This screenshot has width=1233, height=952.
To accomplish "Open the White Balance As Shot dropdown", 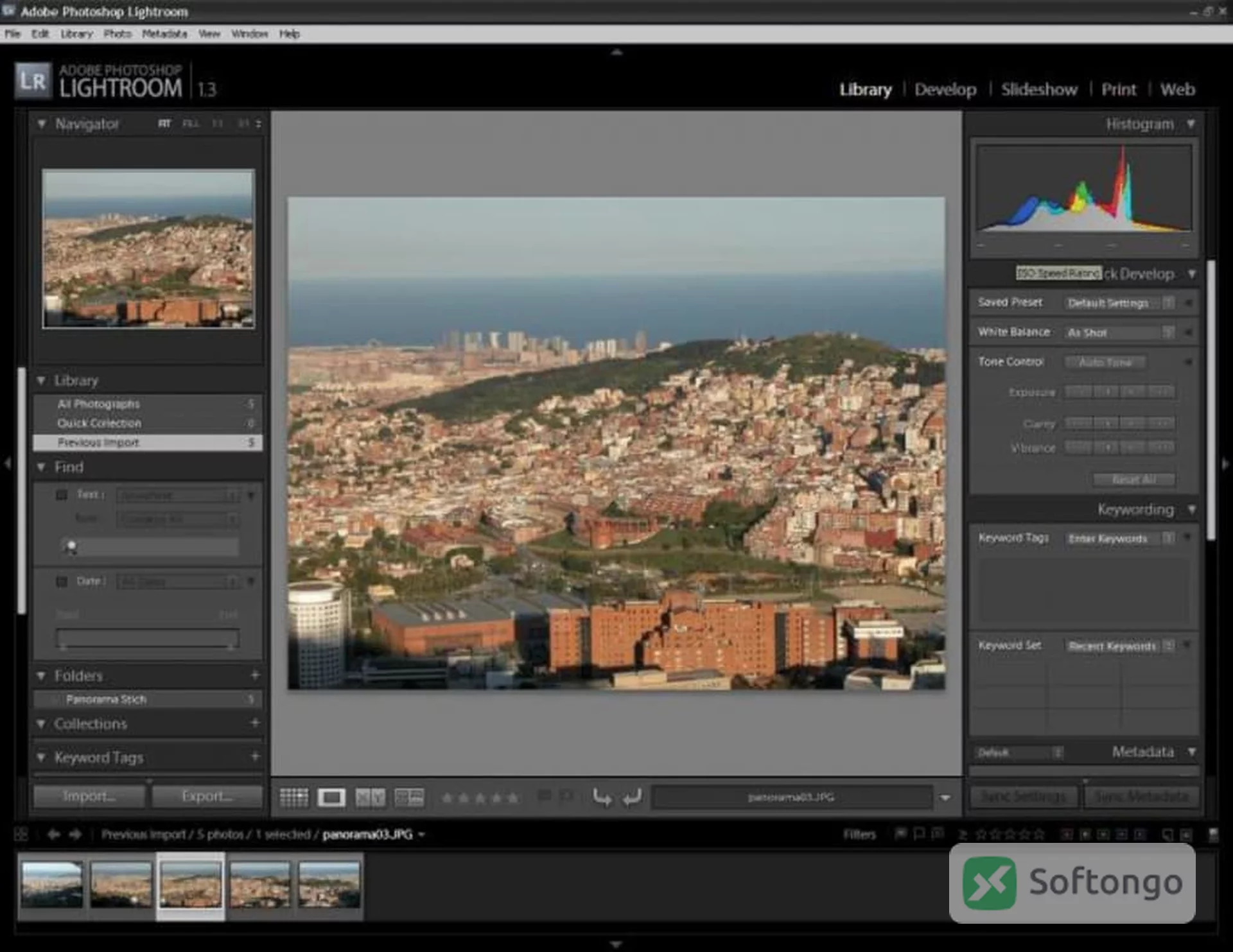I will [x=1119, y=332].
